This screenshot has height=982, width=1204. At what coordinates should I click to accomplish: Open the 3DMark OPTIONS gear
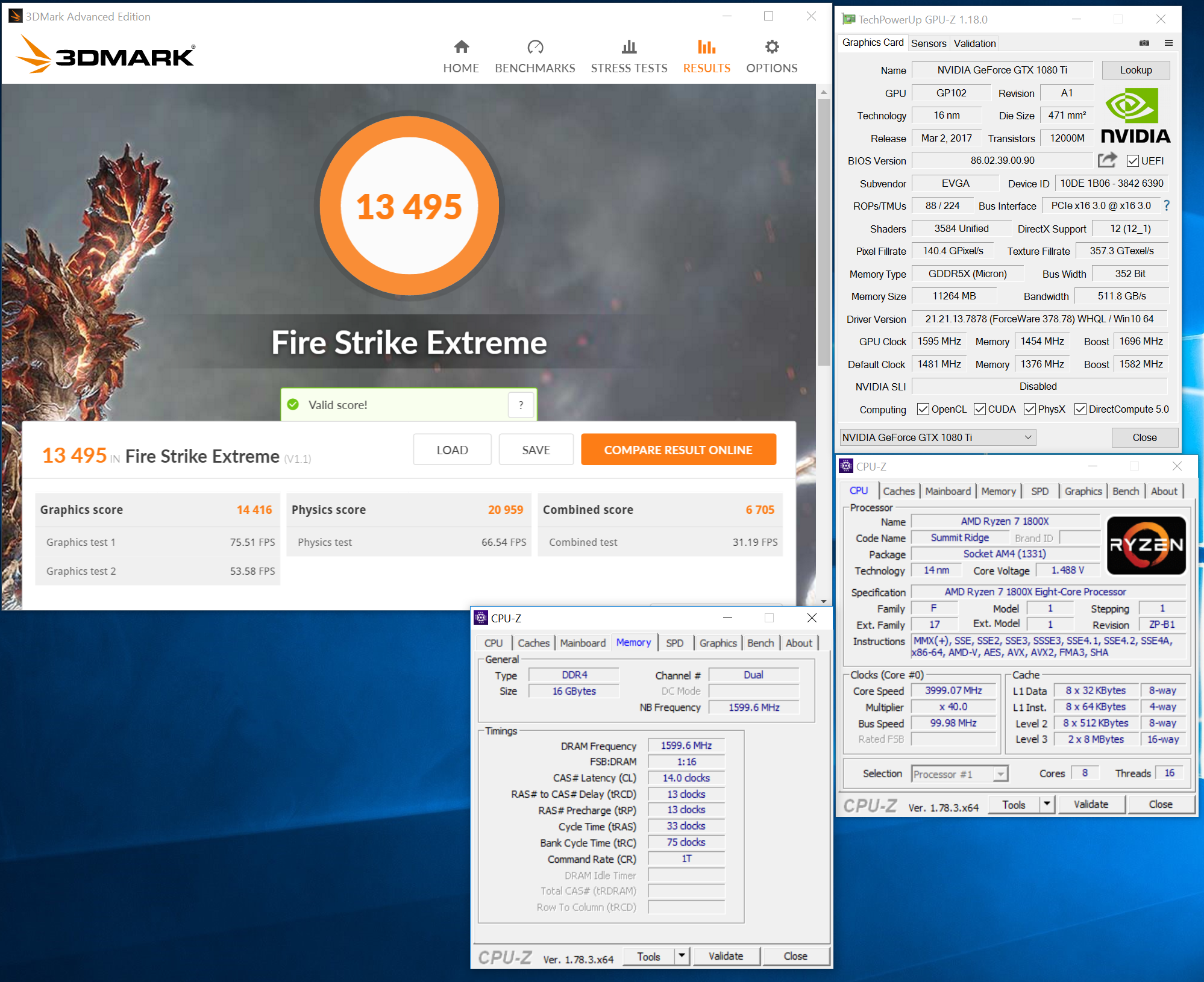pyautogui.click(x=772, y=57)
